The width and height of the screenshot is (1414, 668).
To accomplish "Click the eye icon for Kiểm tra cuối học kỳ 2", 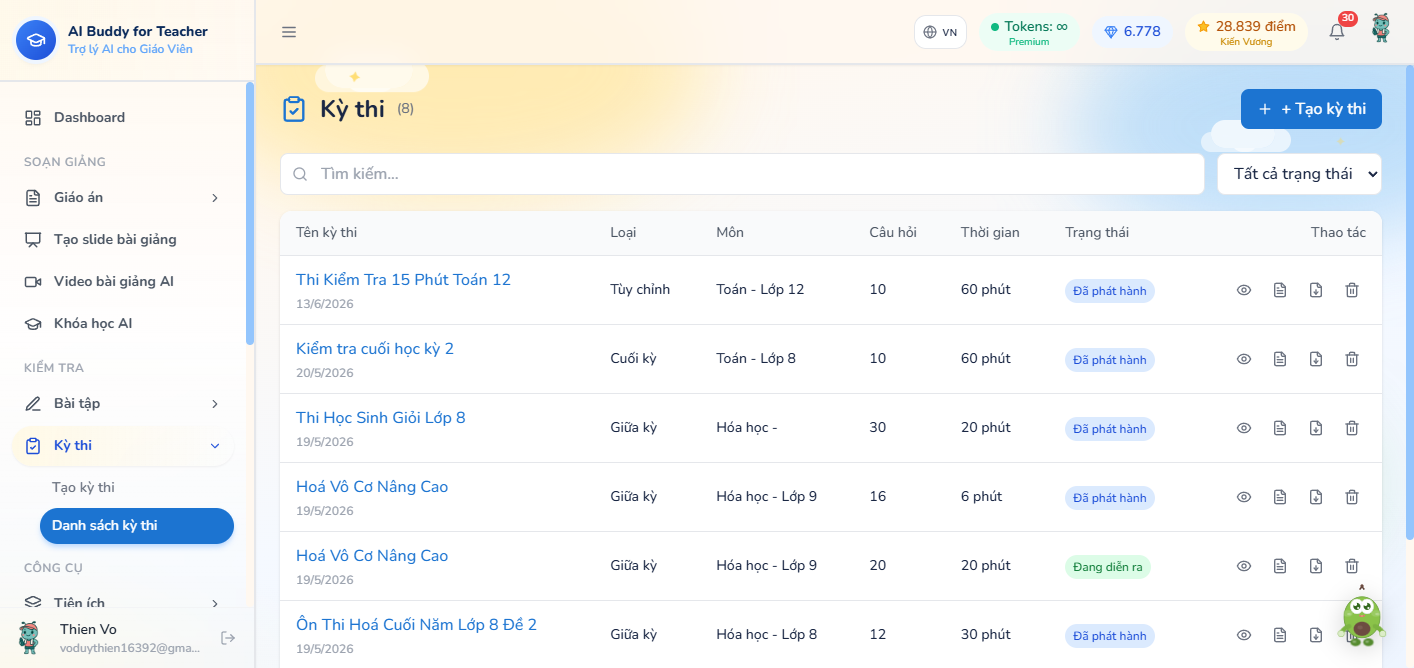I will [1244, 359].
